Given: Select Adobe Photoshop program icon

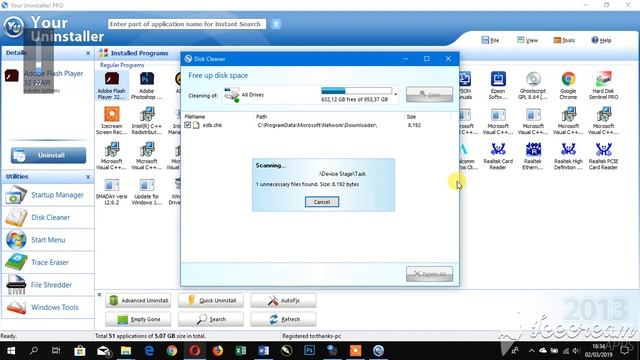Looking at the screenshot, I should (x=147, y=85).
